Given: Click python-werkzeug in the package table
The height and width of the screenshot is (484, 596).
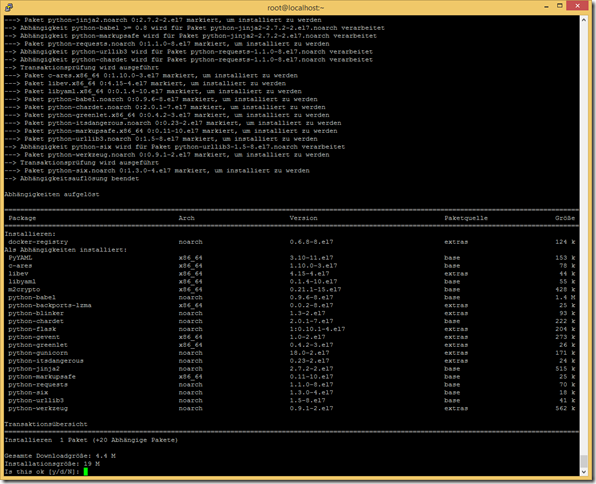Looking at the screenshot, I should 38,409.
